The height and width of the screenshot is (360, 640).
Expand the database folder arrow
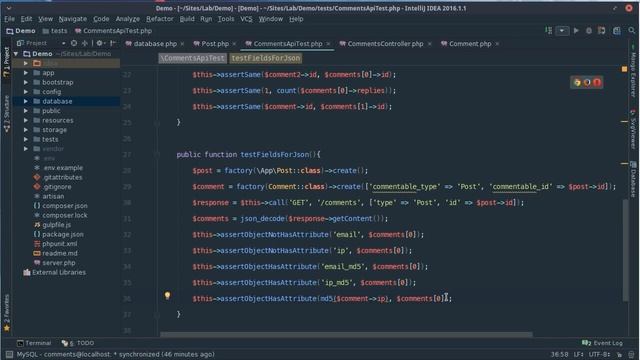pos(26,101)
